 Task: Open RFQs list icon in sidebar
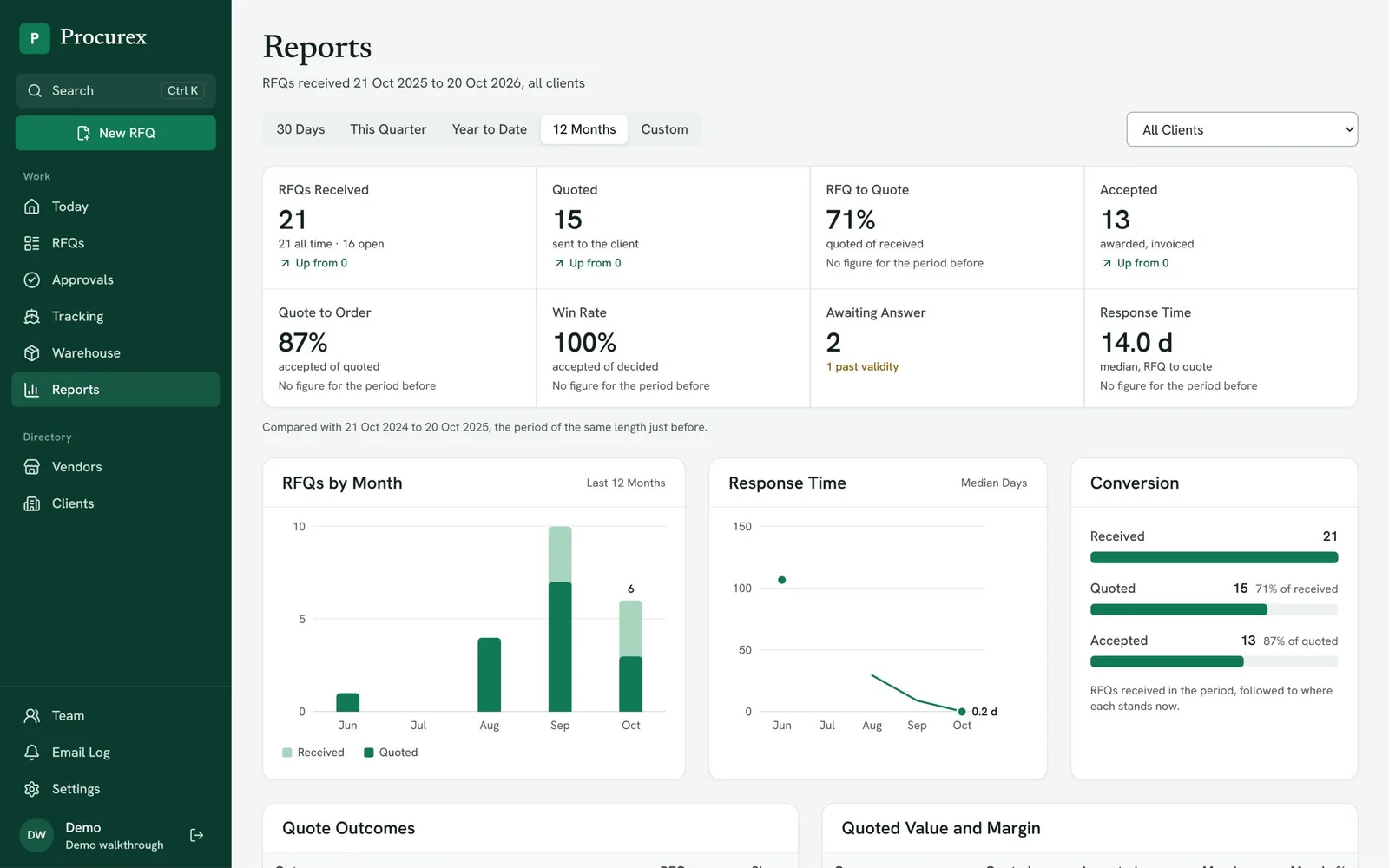32,243
